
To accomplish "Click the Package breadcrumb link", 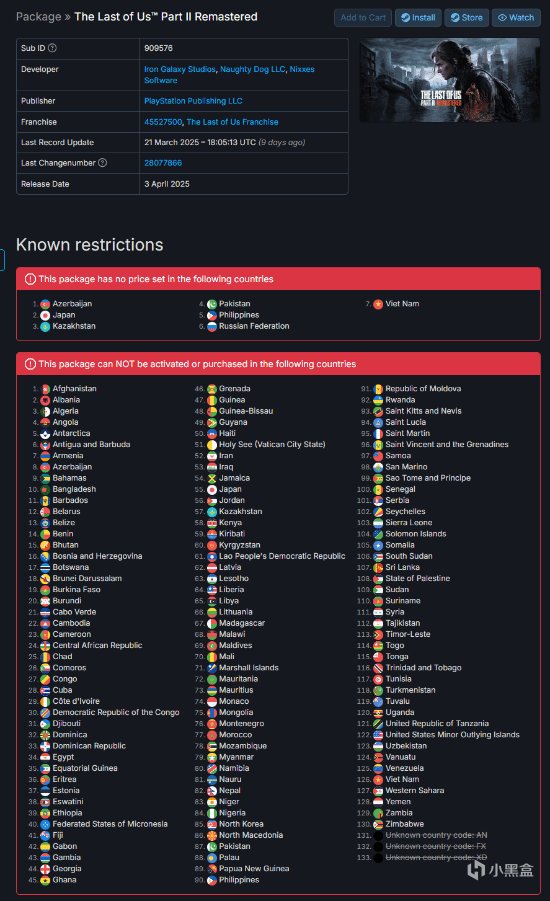I will pyautogui.click(x=39, y=17).
